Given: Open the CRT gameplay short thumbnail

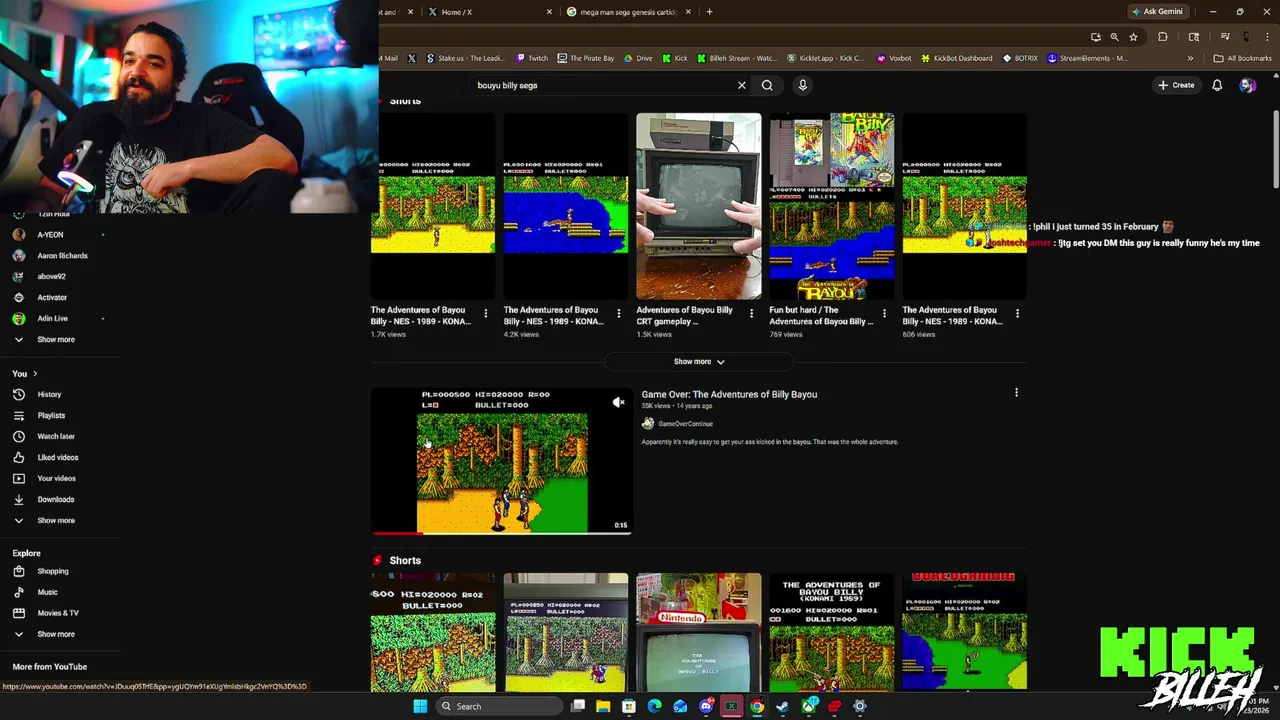Looking at the screenshot, I should [x=698, y=206].
